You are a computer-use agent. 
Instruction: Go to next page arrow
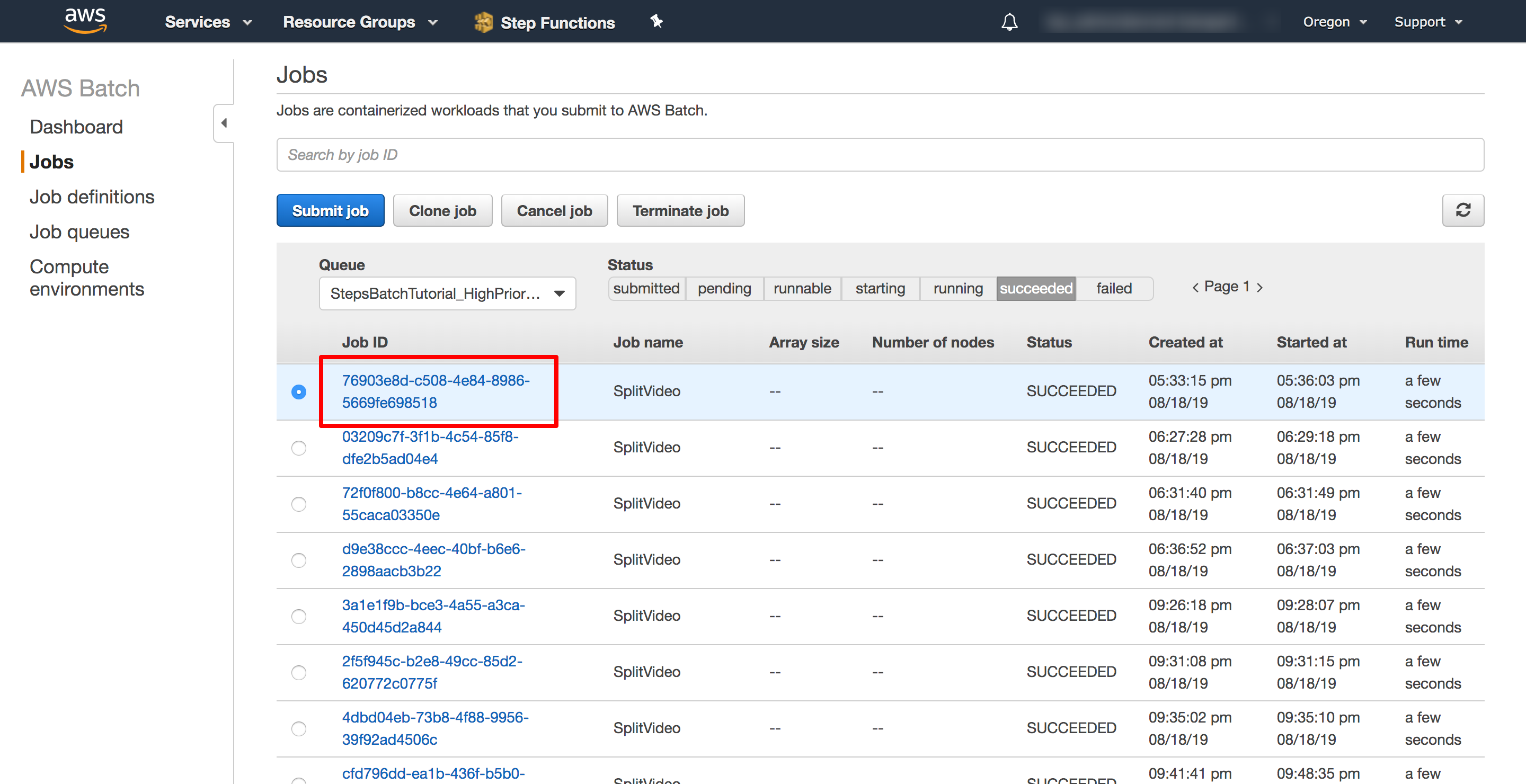[1259, 288]
